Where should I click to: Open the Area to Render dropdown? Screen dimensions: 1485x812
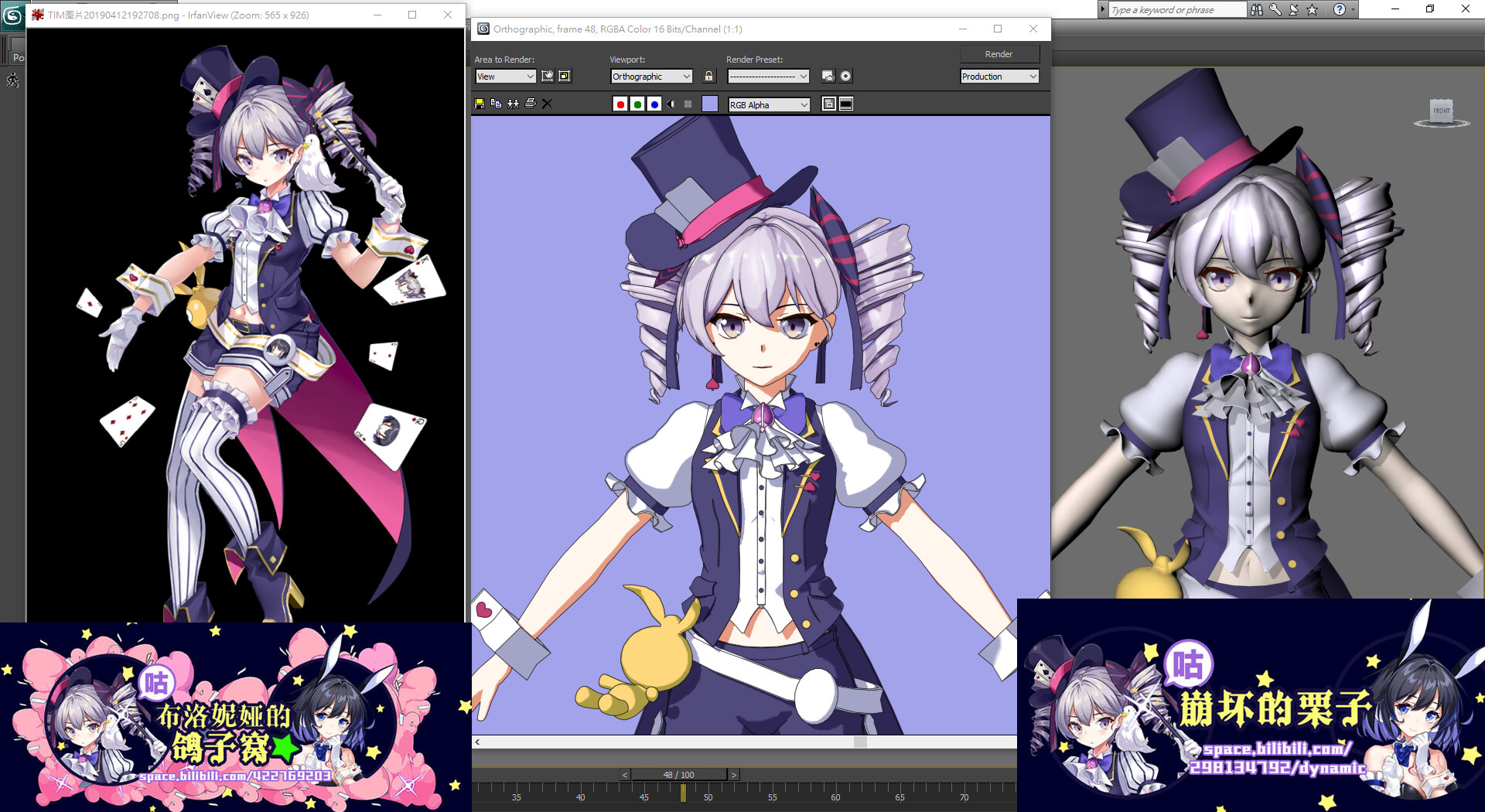tap(505, 76)
